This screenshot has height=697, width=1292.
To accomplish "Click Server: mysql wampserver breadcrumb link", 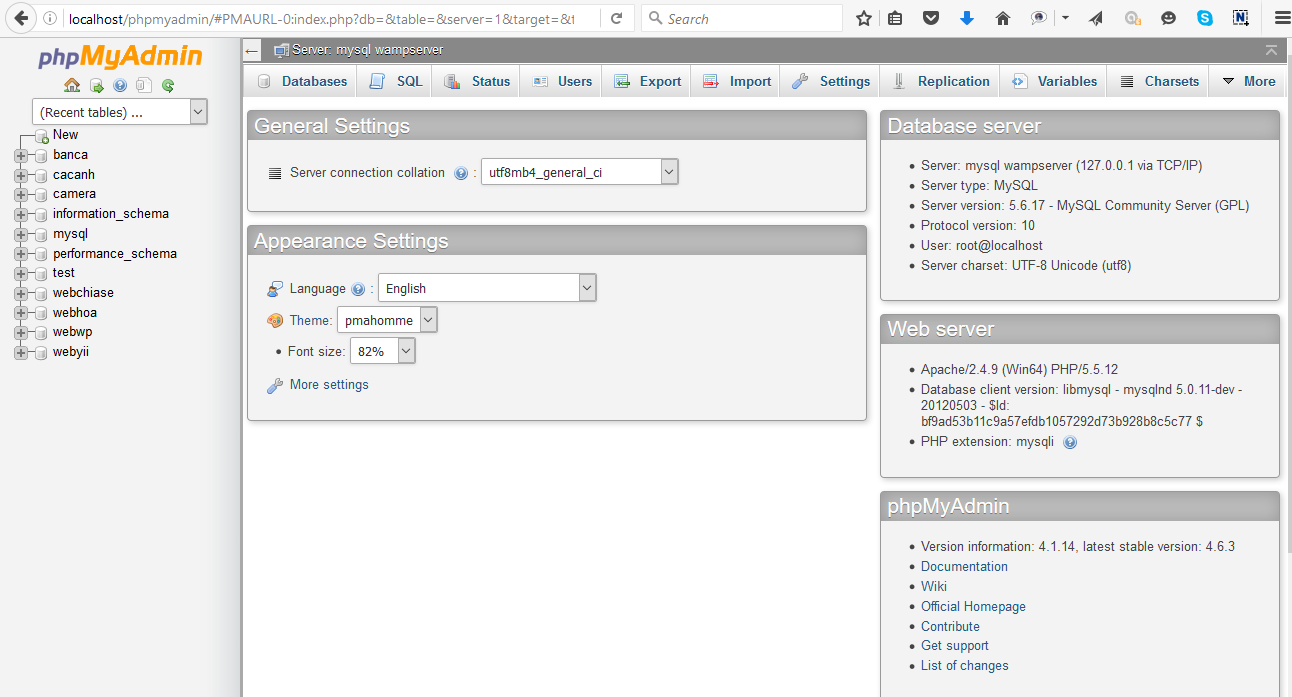I will [367, 50].
